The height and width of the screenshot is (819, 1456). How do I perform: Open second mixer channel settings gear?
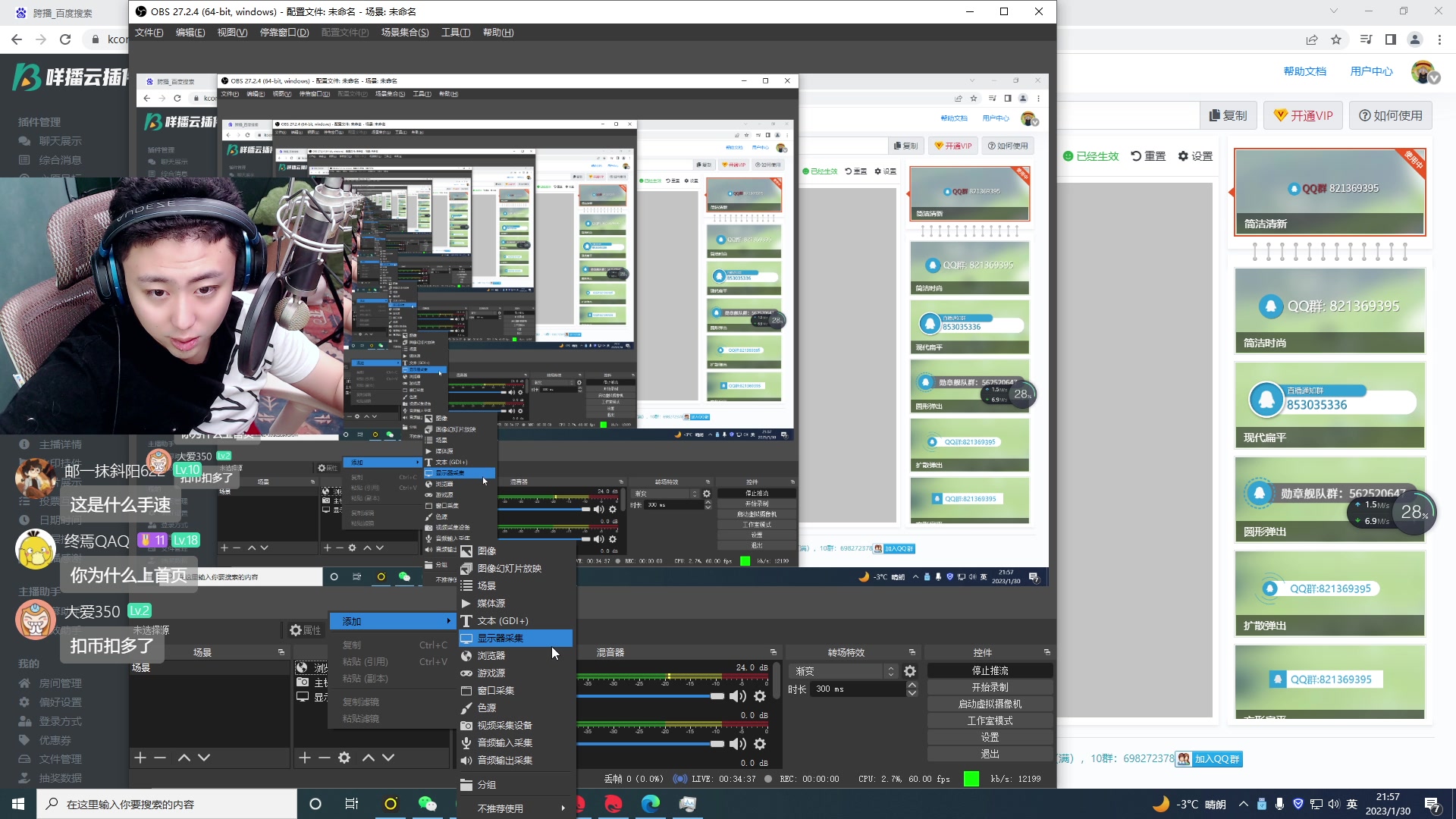click(x=760, y=744)
